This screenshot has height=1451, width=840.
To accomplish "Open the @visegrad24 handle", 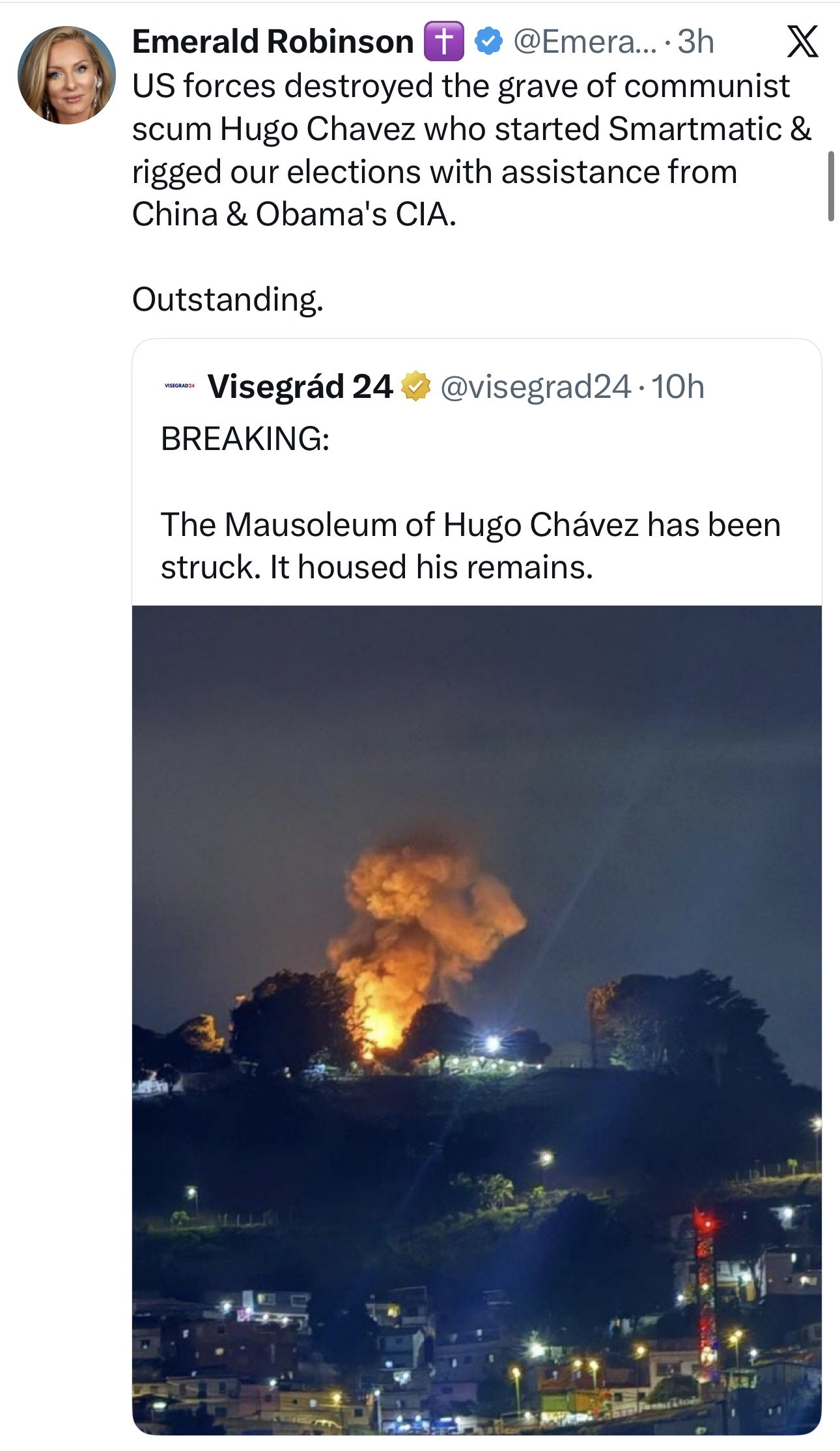I will click(x=535, y=387).
